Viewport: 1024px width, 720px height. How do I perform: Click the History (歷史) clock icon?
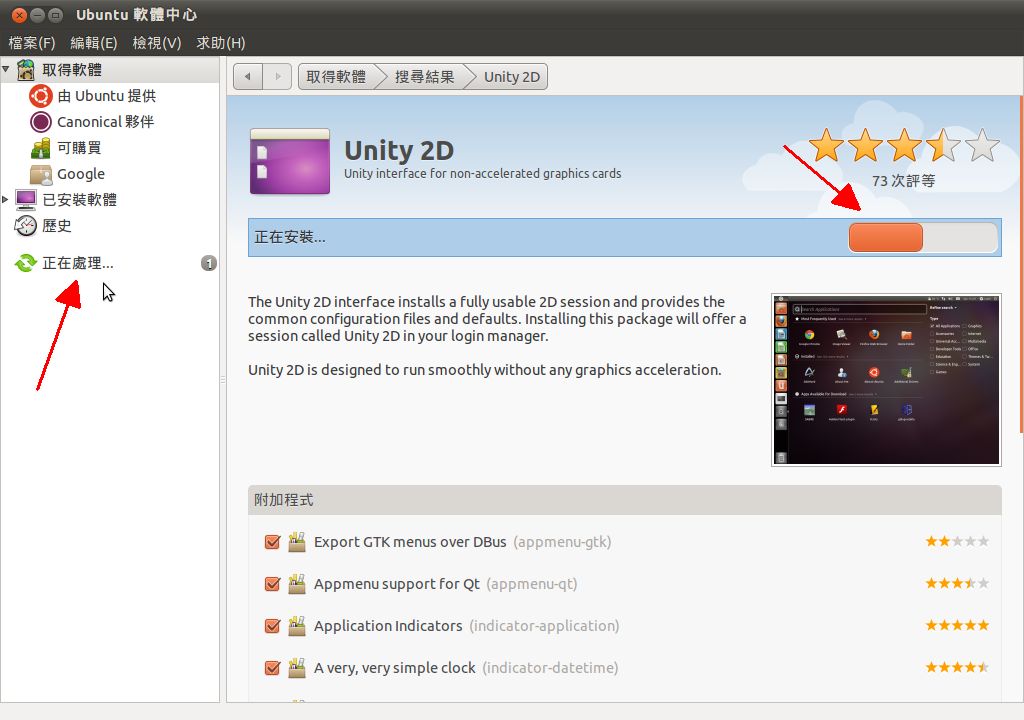[x=26, y=225]
